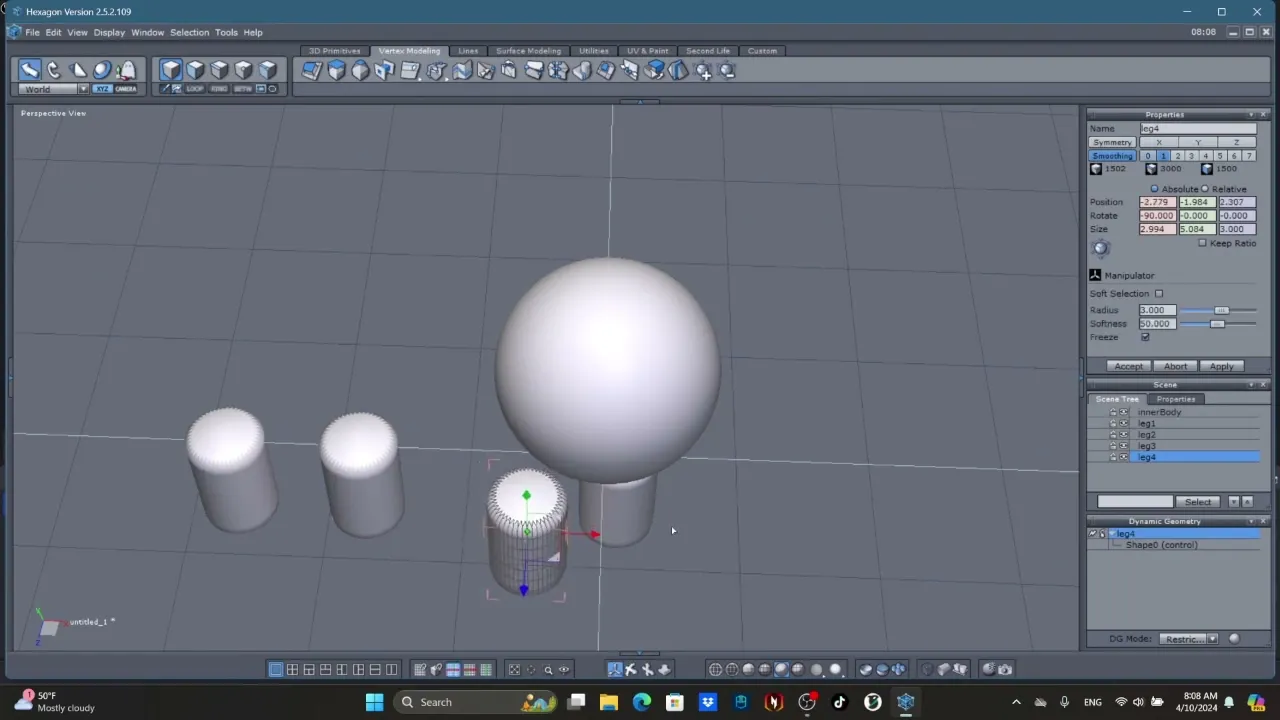Viewport: 1280px width, 720px height.
Task: Choose the first cube selection-mode icon
Action: point(171,70)
